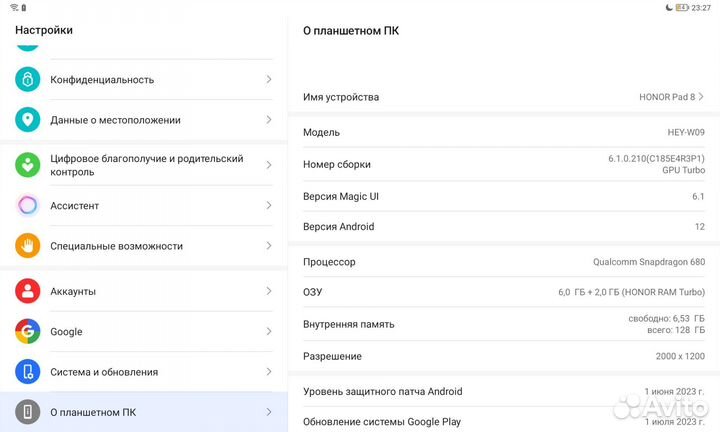This screenshot has height=432, width=720.
Task: Tap the battery icon in status bar
Action: click(x=682, y=7)
